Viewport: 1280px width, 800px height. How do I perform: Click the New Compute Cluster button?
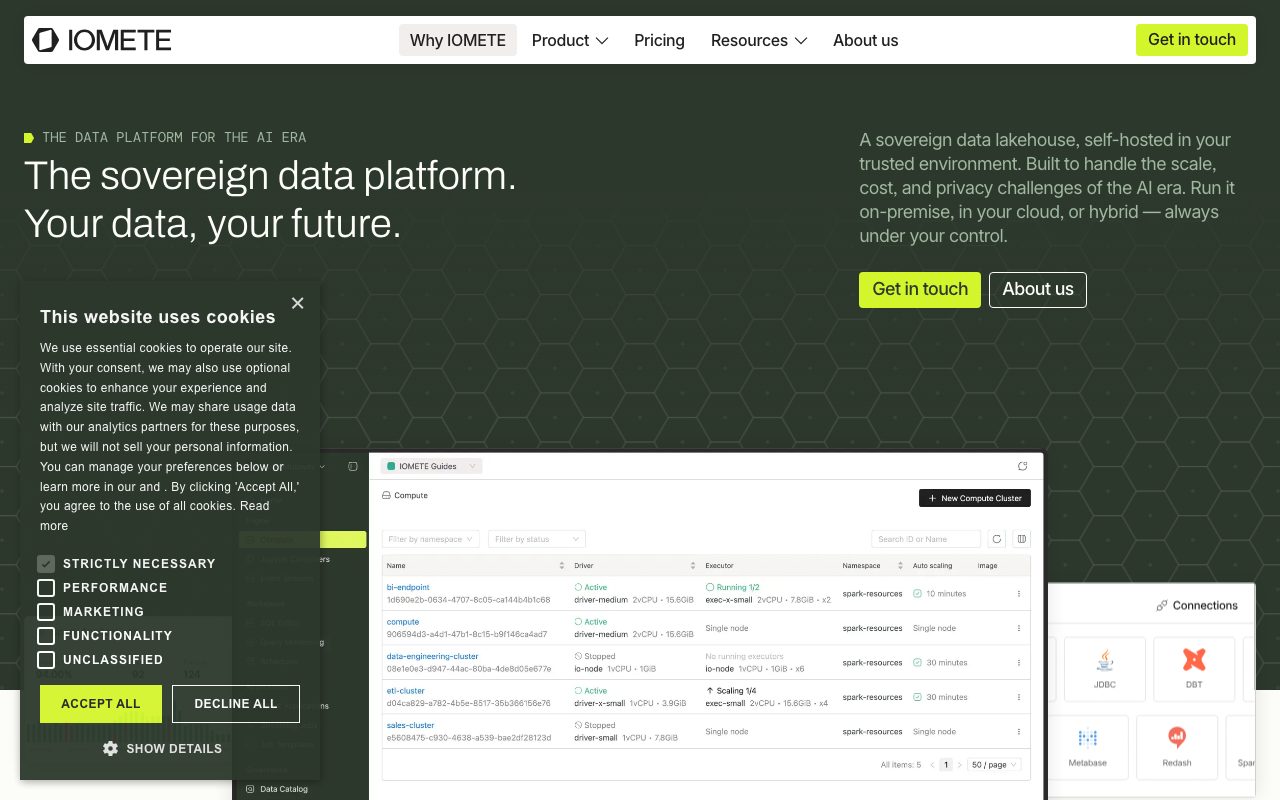click(x=975, y=498)
